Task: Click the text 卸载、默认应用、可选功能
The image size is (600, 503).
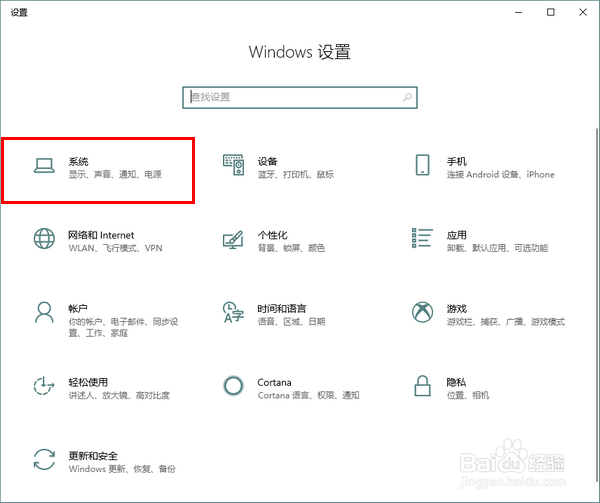Action: (497, 248)
